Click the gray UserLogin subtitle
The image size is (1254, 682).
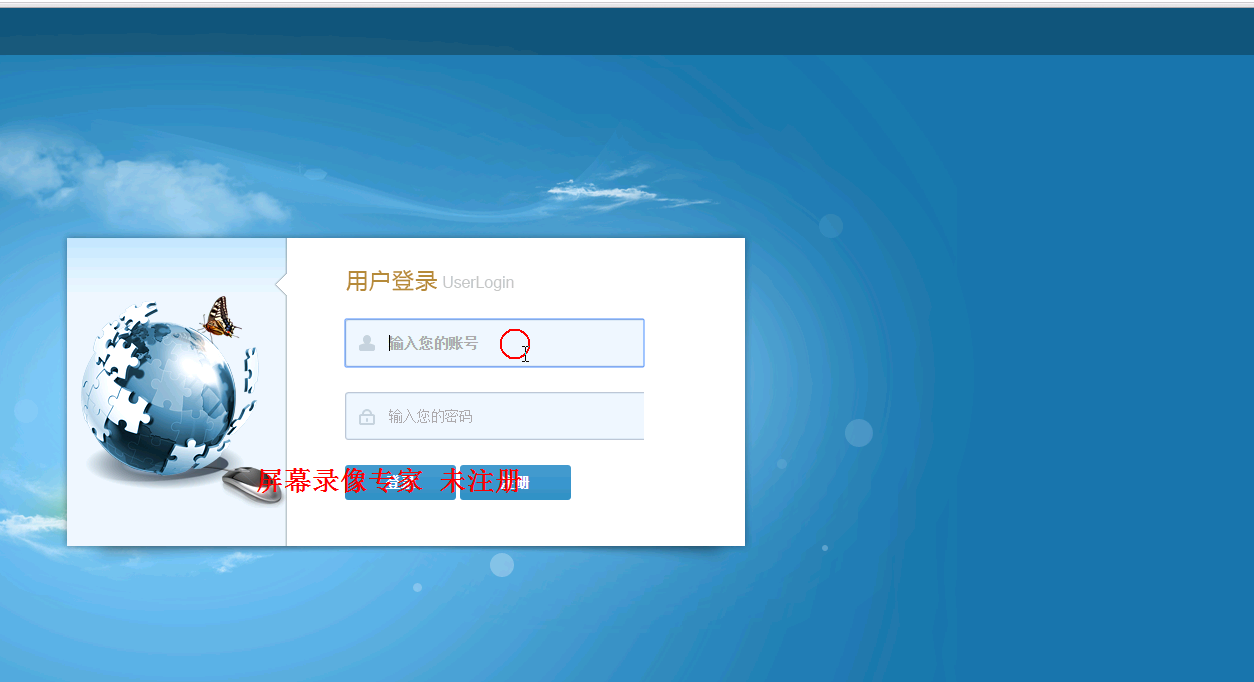(478, 283)
